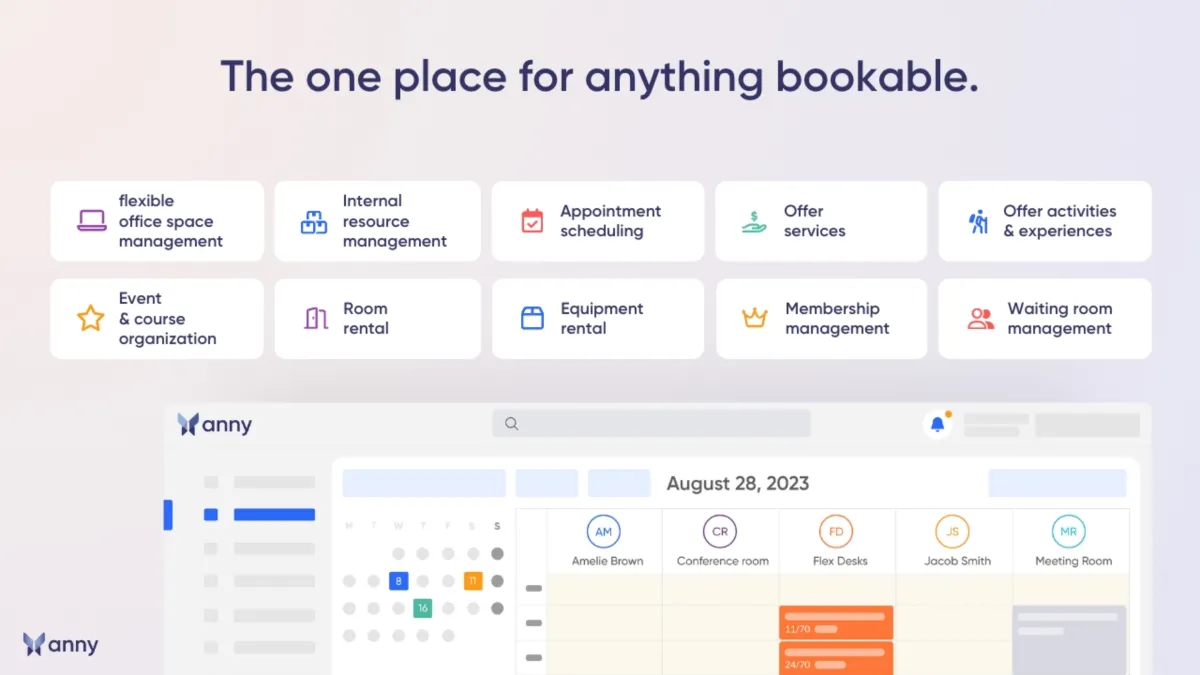This screenshot has width=1200, height=675.
Task: Open the Offer activities & experiences card
Action: [x=1044, y=221]
